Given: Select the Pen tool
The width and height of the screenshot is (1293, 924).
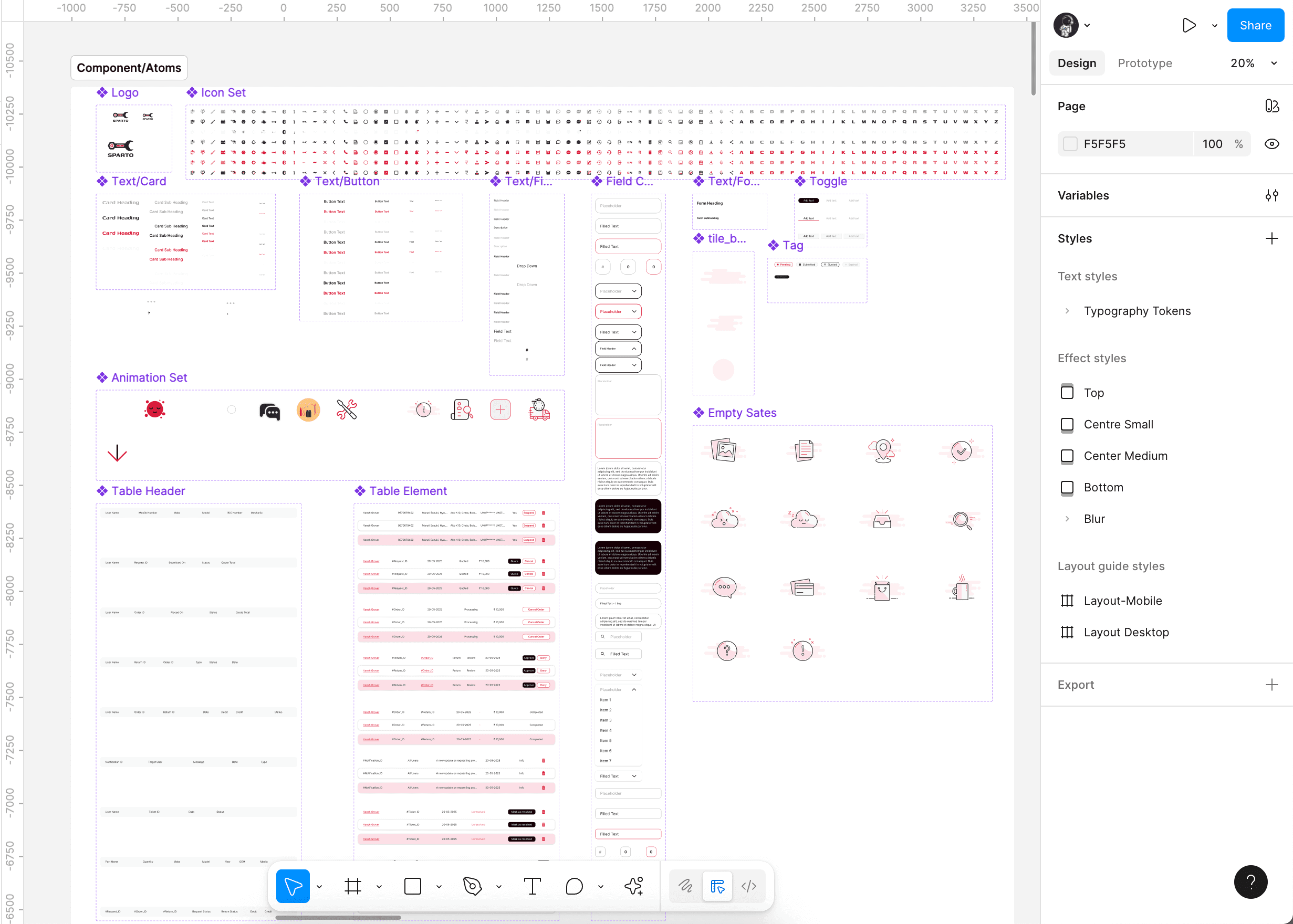Looking at the screenshot, I should 472,886.
